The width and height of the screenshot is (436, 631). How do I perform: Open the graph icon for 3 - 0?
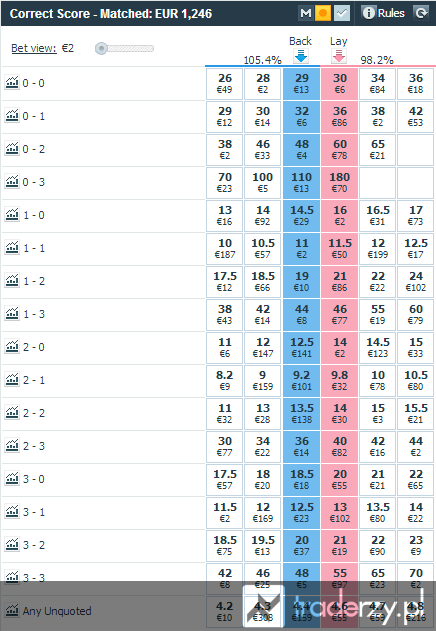click(x=12, y=478)
